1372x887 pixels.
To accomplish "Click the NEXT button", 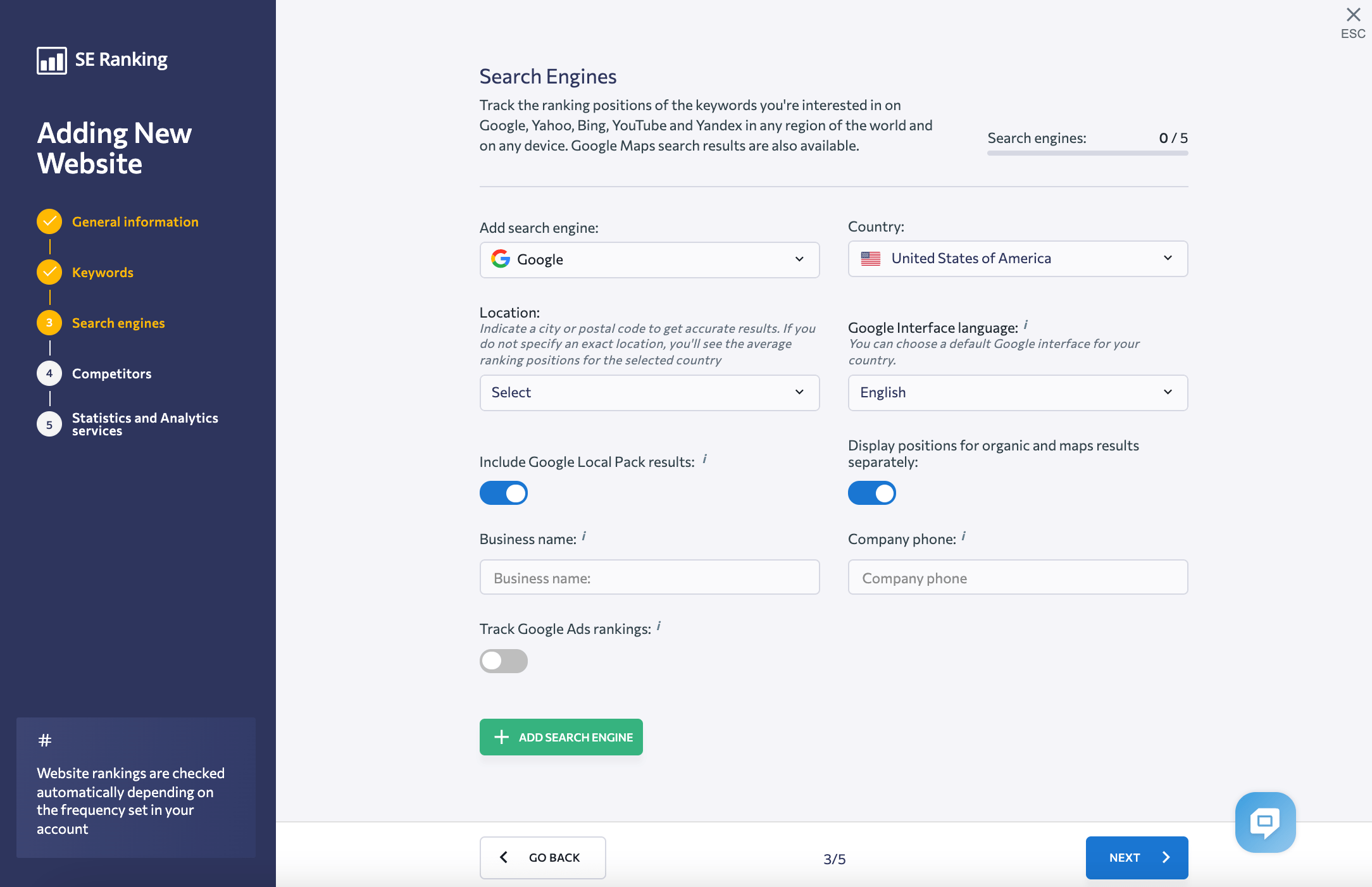I will coord(1137,857).
